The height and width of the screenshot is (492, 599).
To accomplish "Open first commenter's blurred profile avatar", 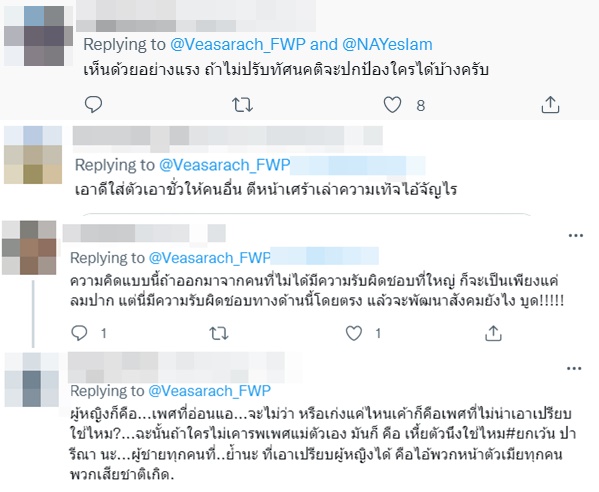I will [x=39, y=36].
